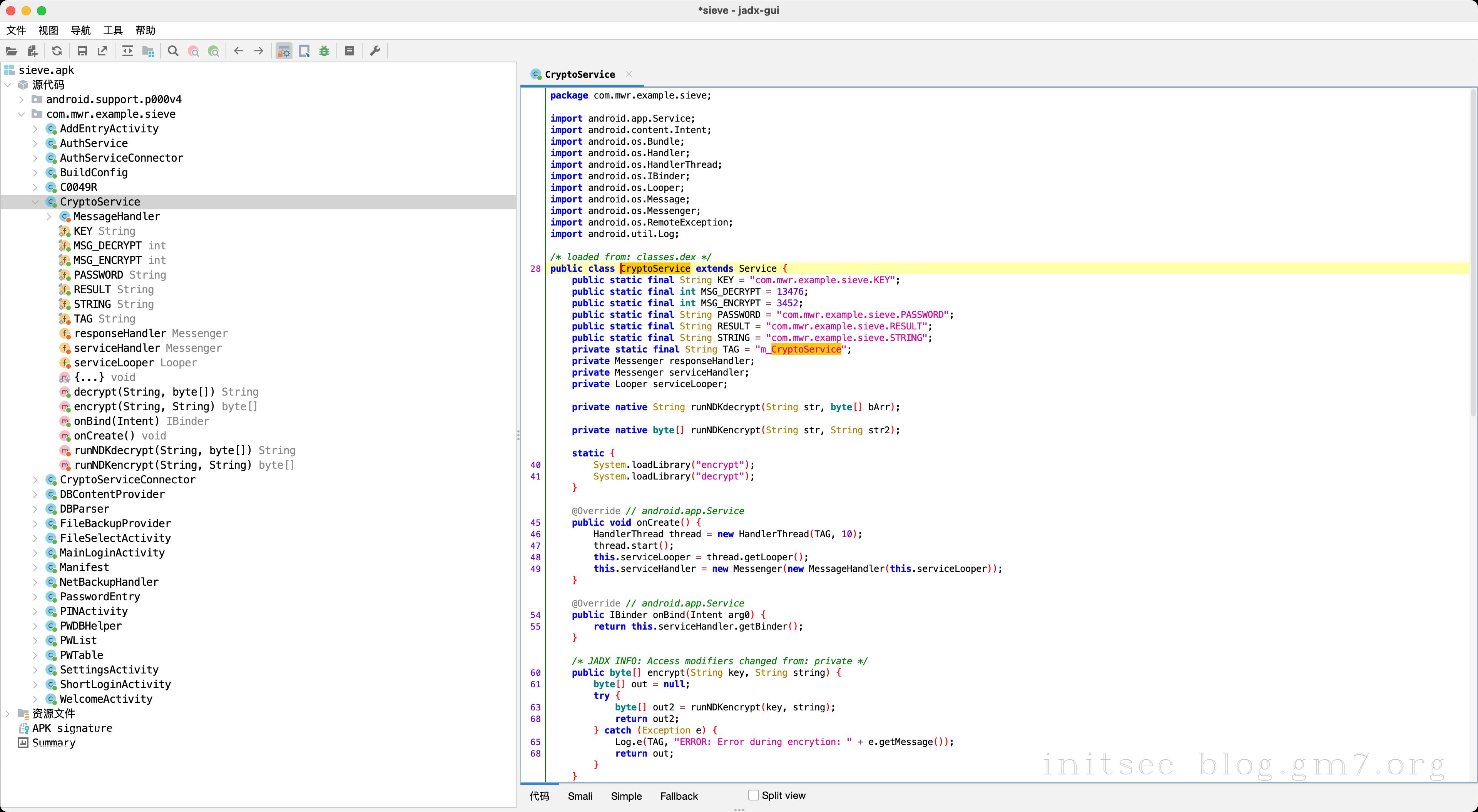Expand the android.support.p000v4 package

(21, 99)
